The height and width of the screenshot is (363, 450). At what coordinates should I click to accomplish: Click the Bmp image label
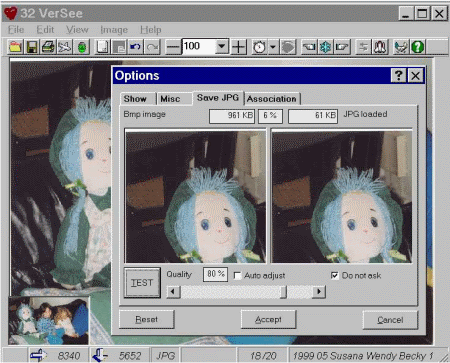(x=145, y=114)
